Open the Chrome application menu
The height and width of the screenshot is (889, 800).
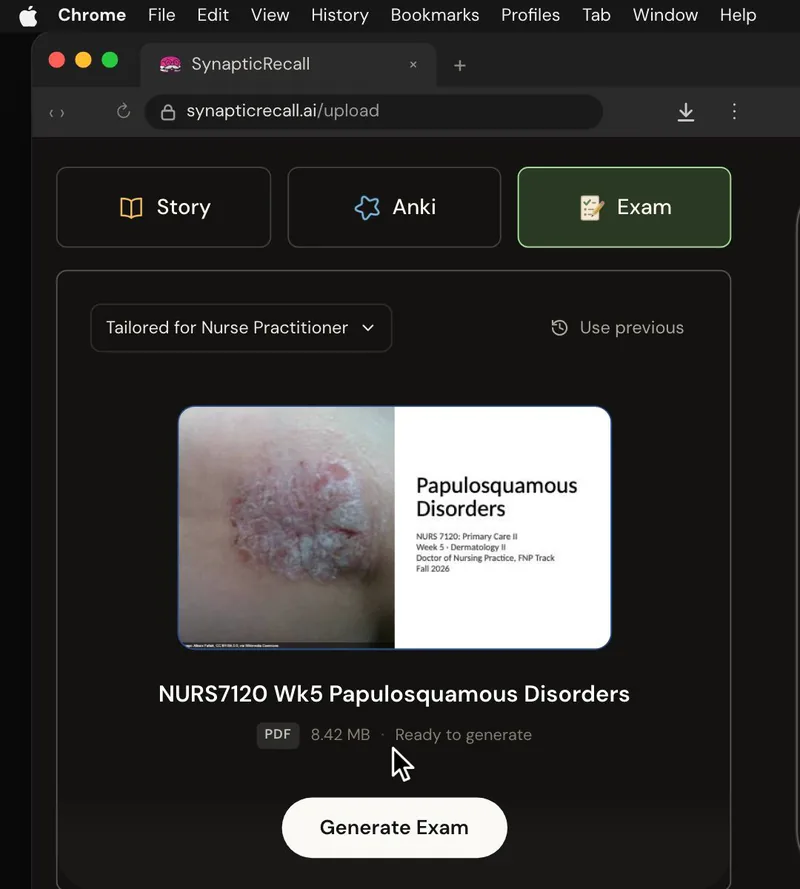pos(92,15)
